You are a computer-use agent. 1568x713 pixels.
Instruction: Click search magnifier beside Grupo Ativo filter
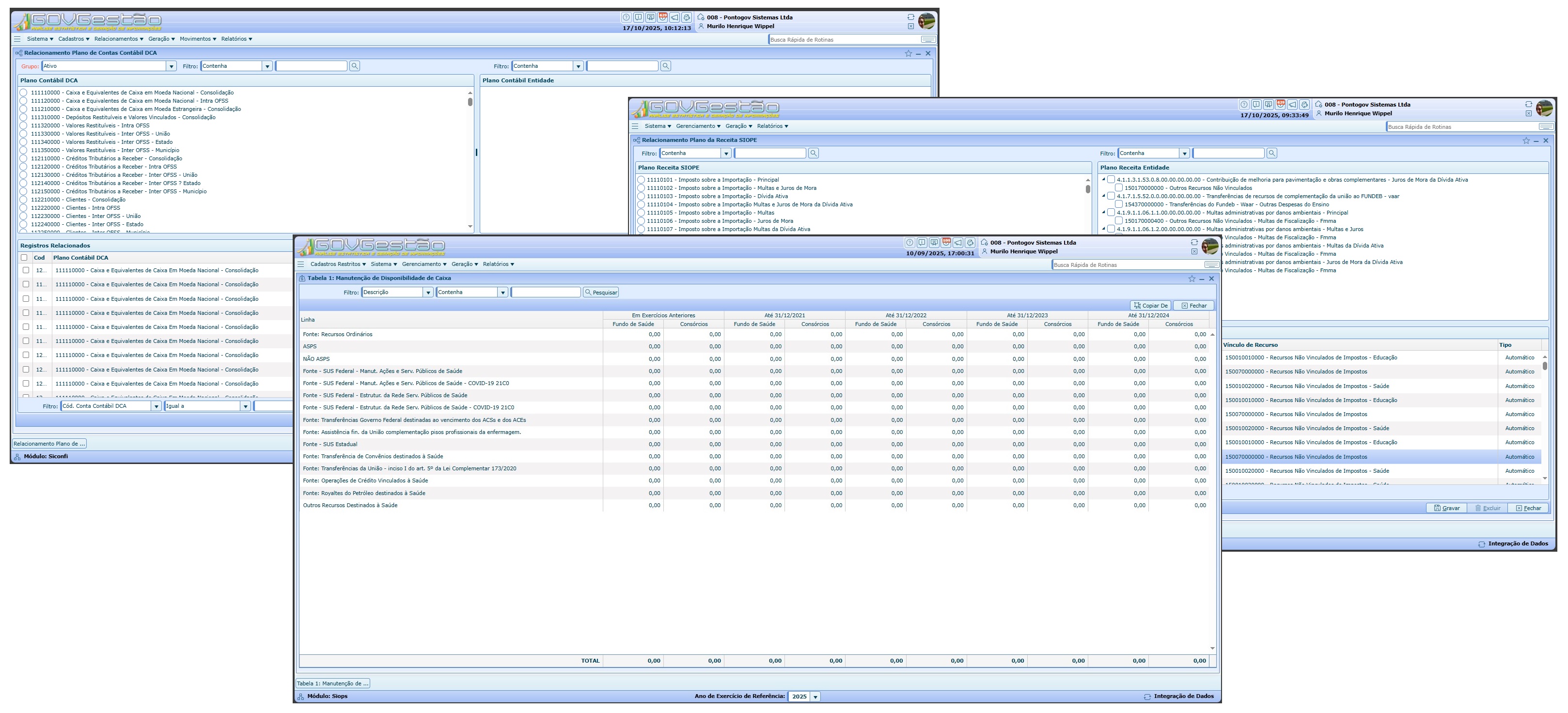pos(355,66)
